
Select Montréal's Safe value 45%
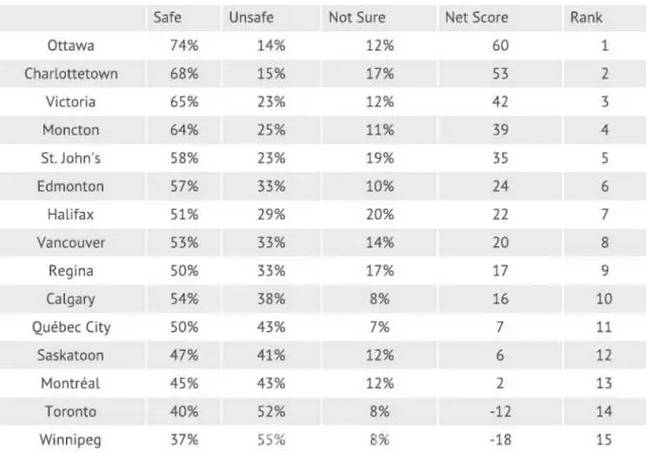[x=184, y=383]
